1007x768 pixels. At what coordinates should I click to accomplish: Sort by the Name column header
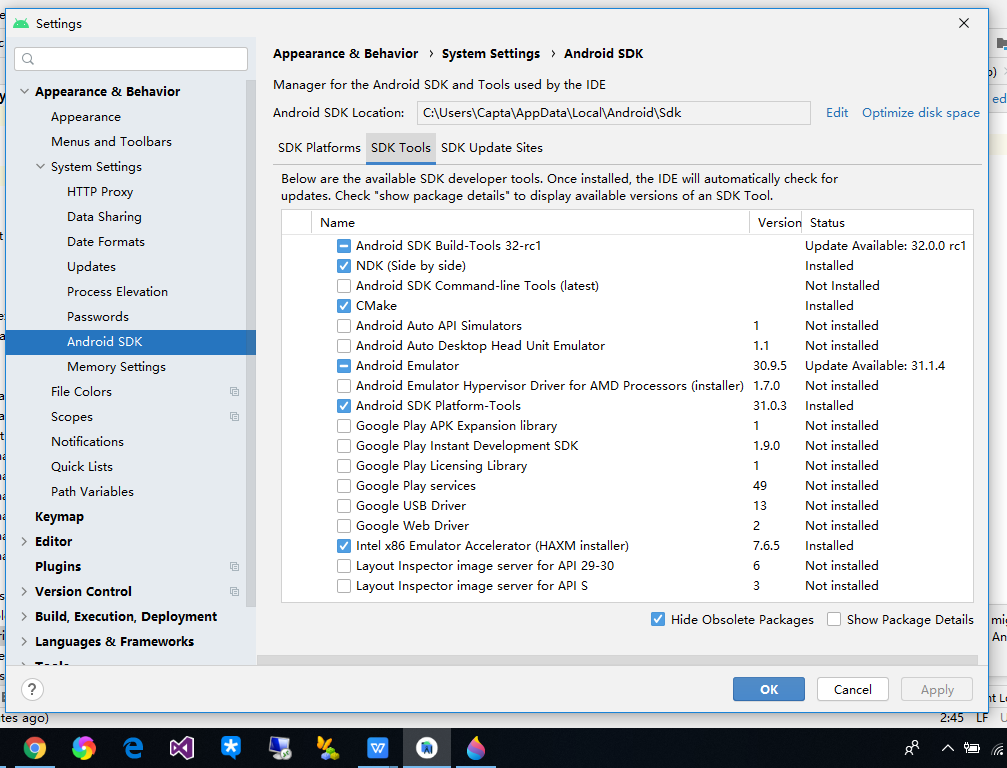pyautogui.click(x=530, y=223)
